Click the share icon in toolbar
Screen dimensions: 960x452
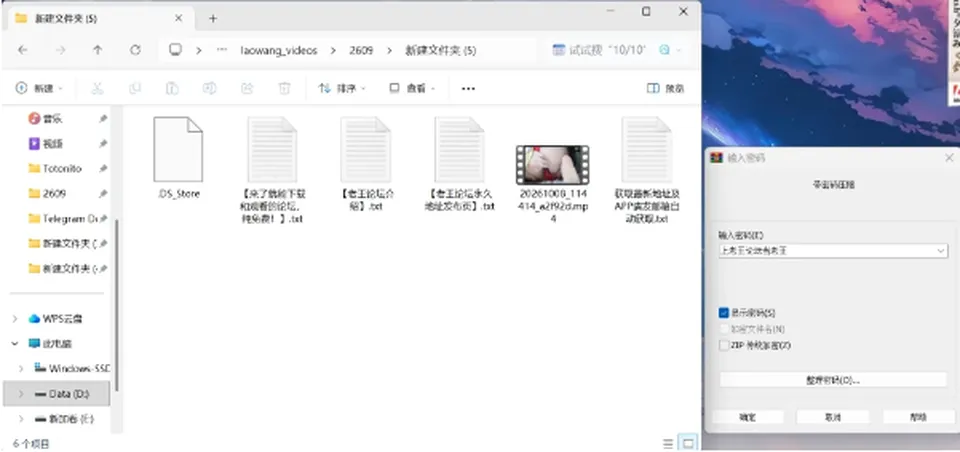click(x=247, y=88)
